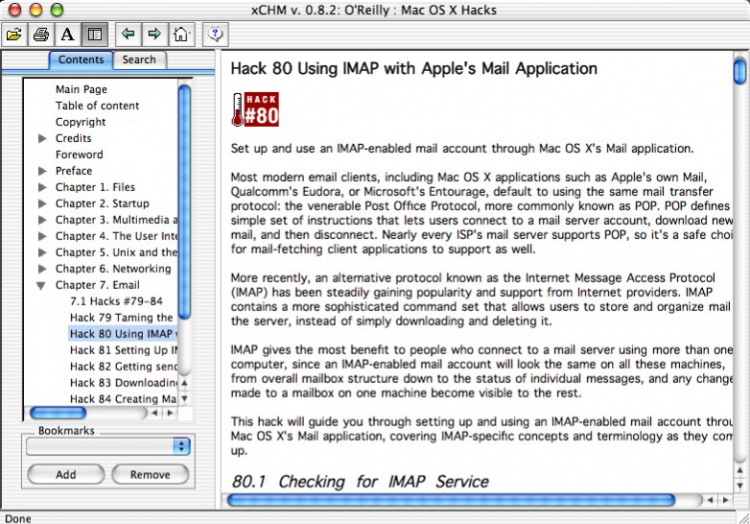
Task: Click the '80.1 Checking for IMAP Service' heading
Action: (x=360, y=481)
